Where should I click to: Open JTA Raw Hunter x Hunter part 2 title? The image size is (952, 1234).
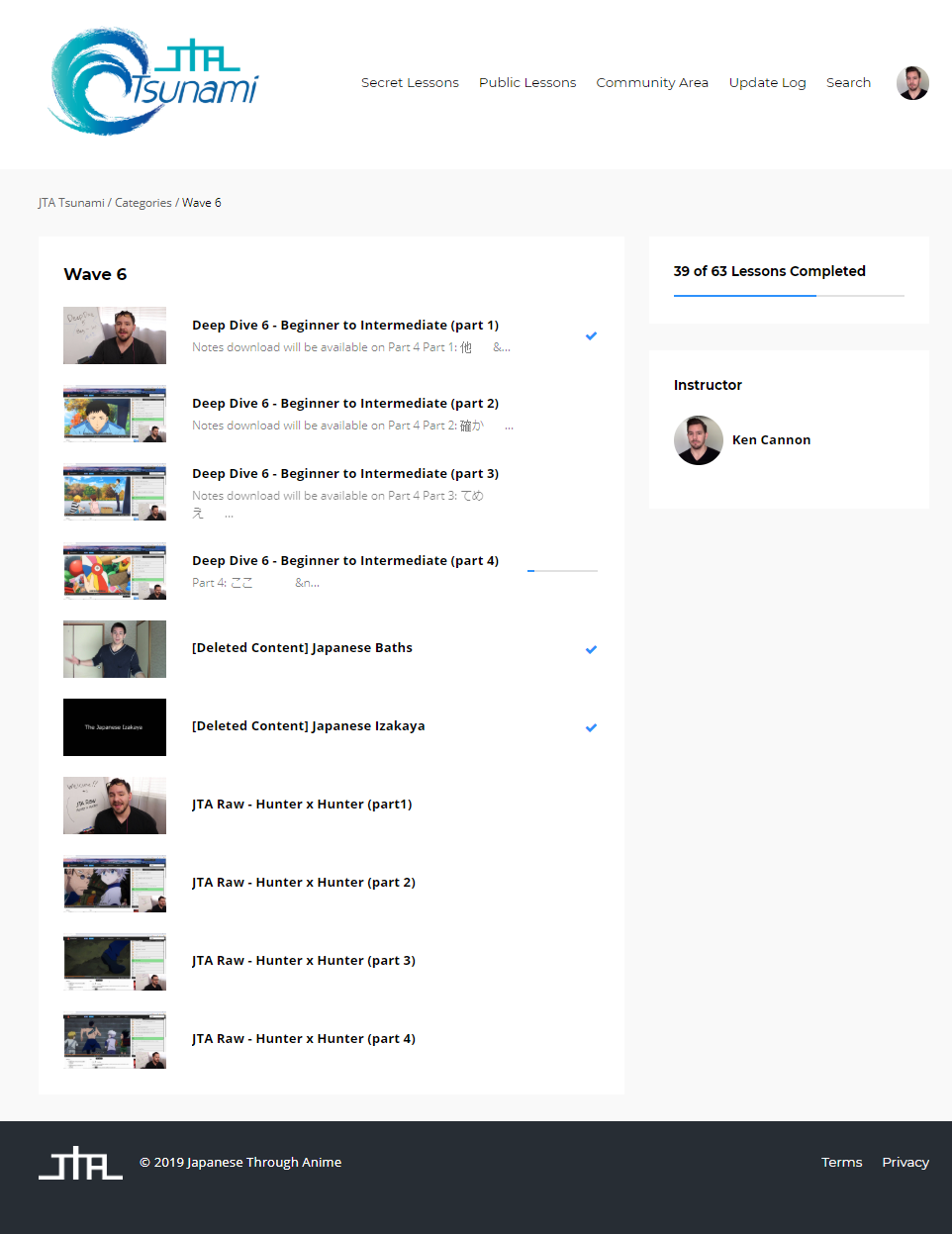(x=304, y=883)
